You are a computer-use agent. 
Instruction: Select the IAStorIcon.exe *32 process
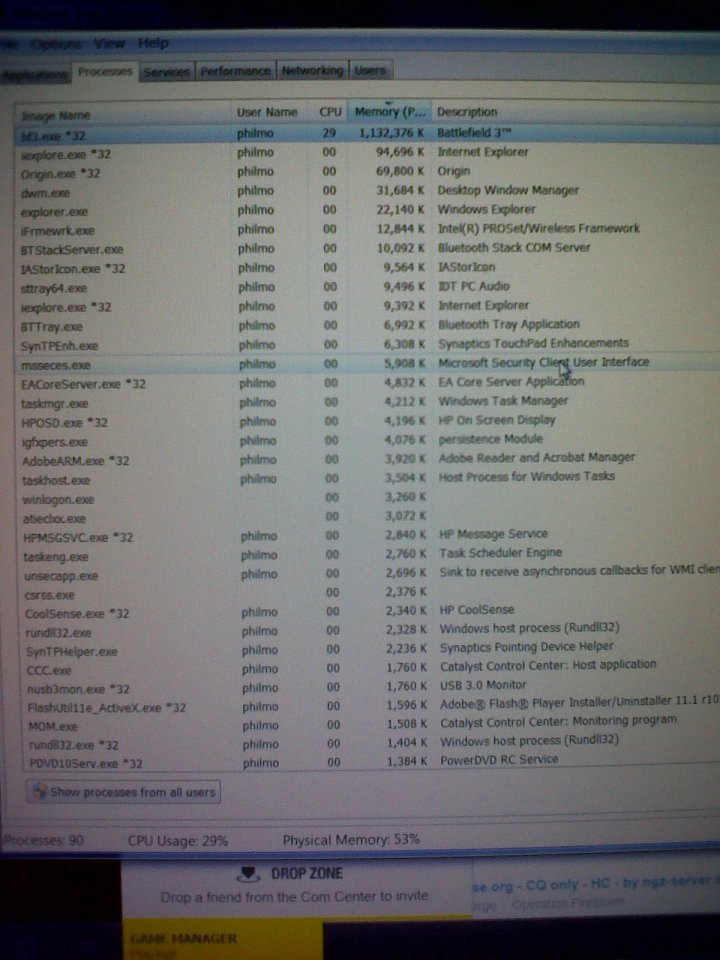(x=73, y=269)
